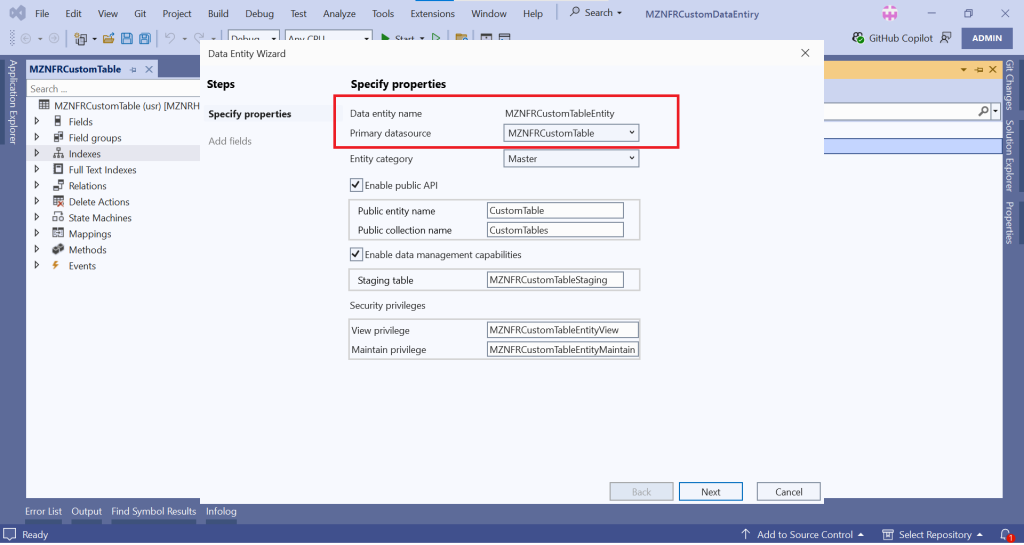This screenshot has width=1024, height=545.
Task: Open the Primary datasource dropdown
Action: [x=571, y=133]
